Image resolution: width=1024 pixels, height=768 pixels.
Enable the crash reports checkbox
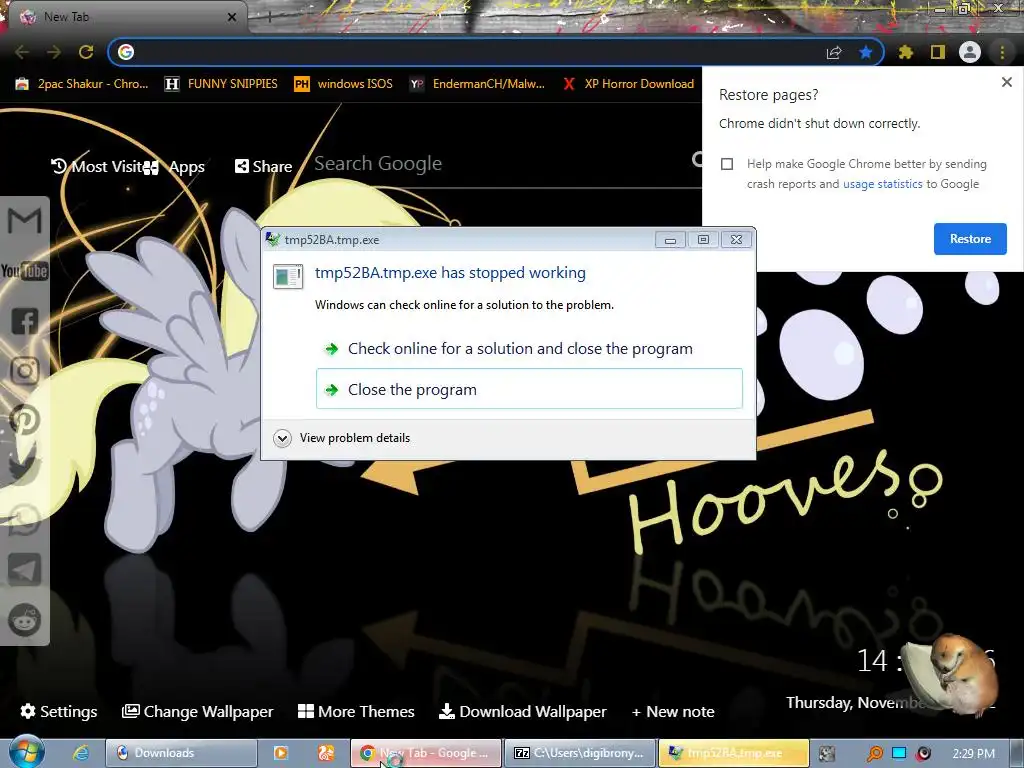click(727, 164)
